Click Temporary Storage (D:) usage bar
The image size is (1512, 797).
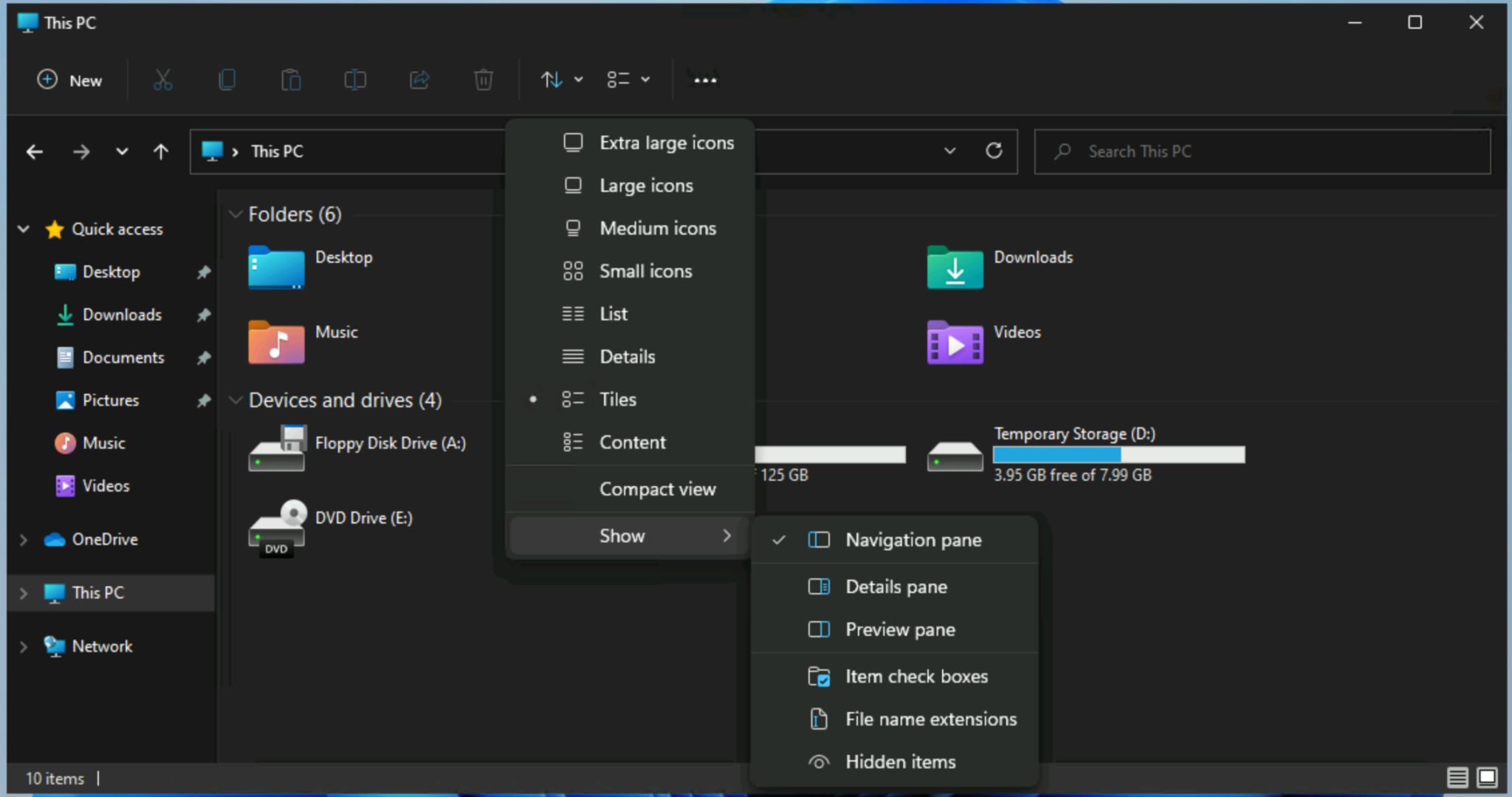(1119, 454)
